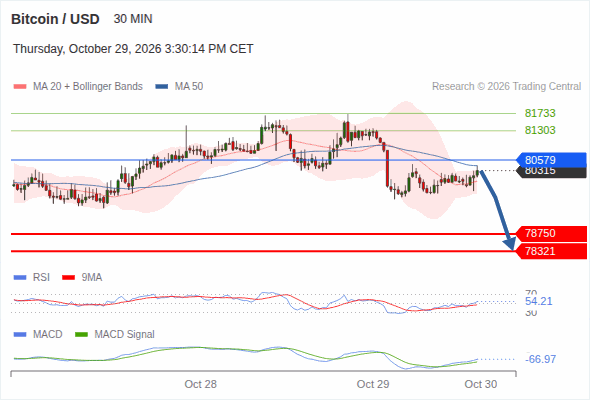This screenshot has width=590, height=400.
Task: Click the red 78321 support price tag
Action: (x=551, y=251)
